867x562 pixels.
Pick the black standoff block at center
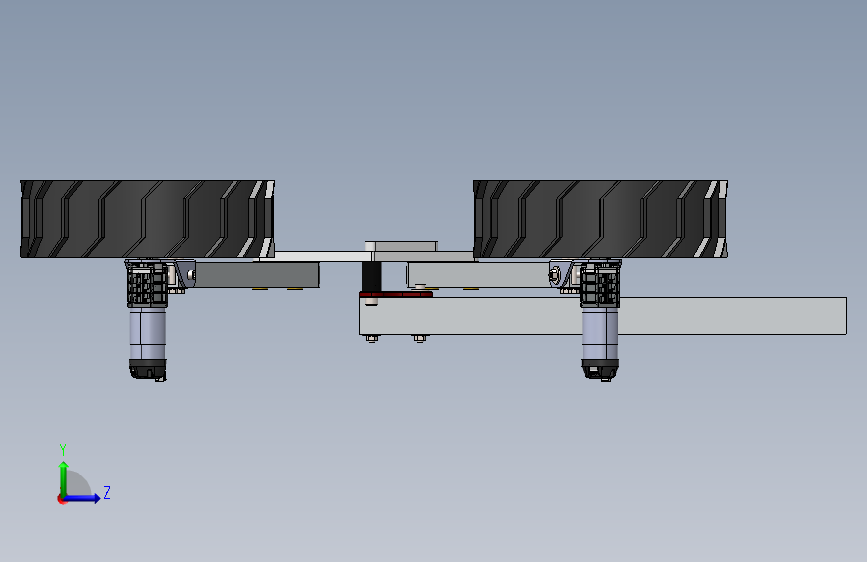[372, 277]
